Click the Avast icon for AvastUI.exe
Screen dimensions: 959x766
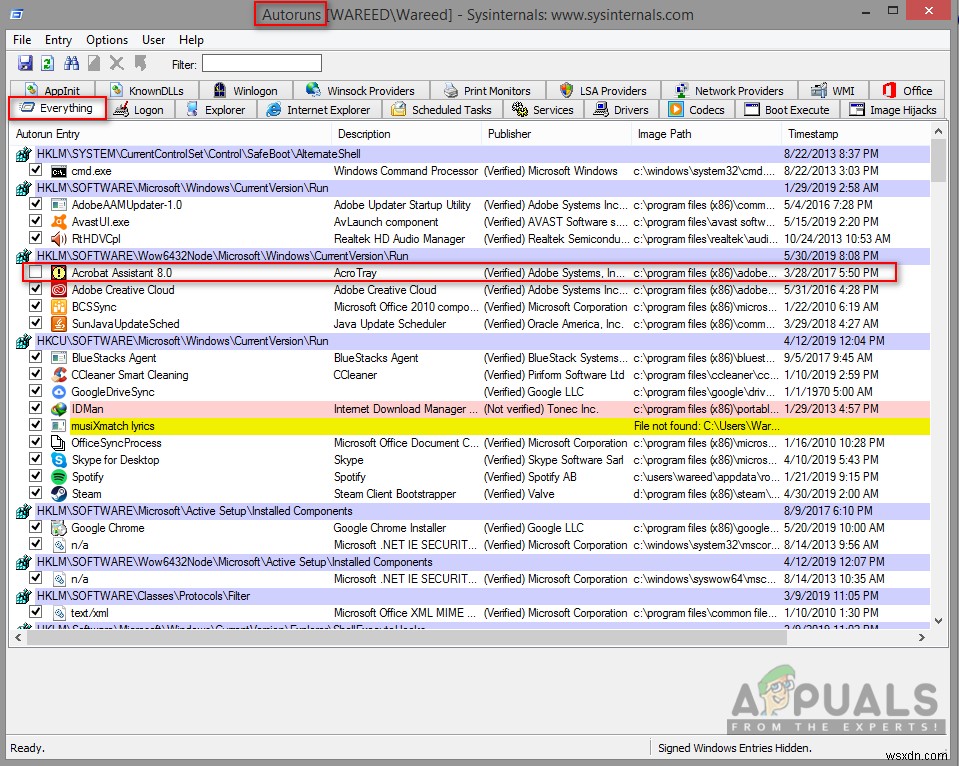[x=59, y=221]
